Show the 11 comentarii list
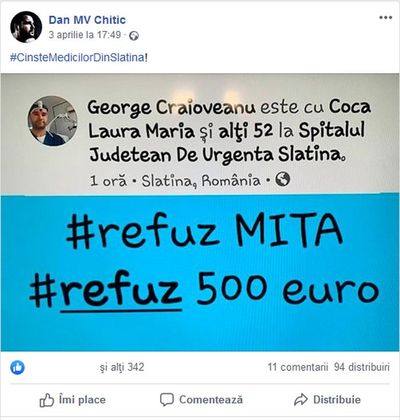400x420 pixels. pos(298,367)
